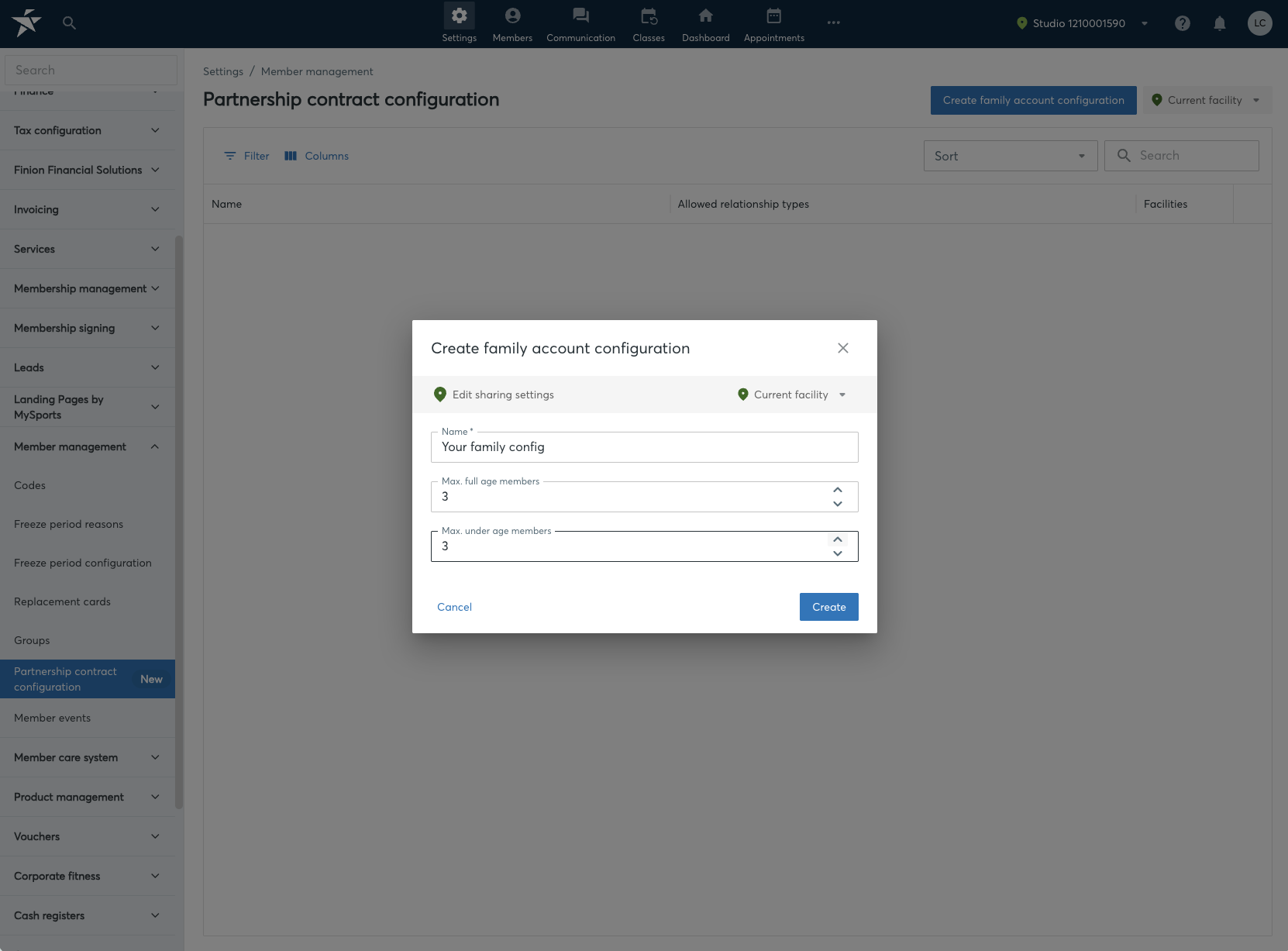Expand Landing Pages by MySports section
The height and width of the screenshot is (951, 1288).
(x=88, y=407)
